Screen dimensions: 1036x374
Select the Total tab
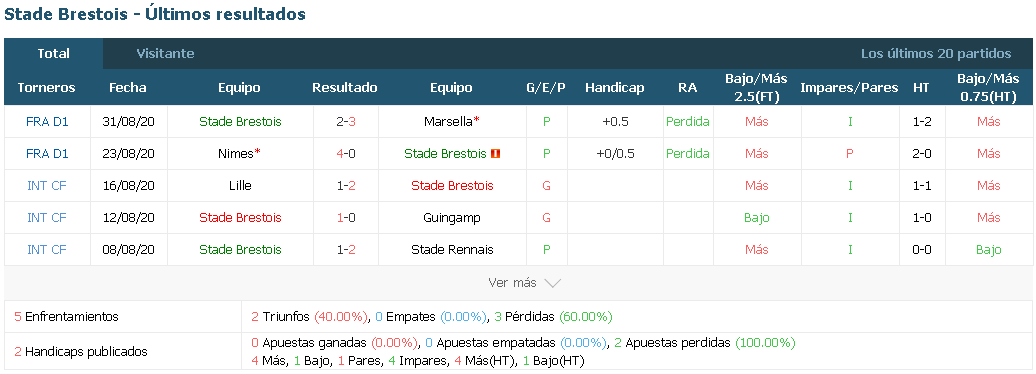(x=54, y=54)
